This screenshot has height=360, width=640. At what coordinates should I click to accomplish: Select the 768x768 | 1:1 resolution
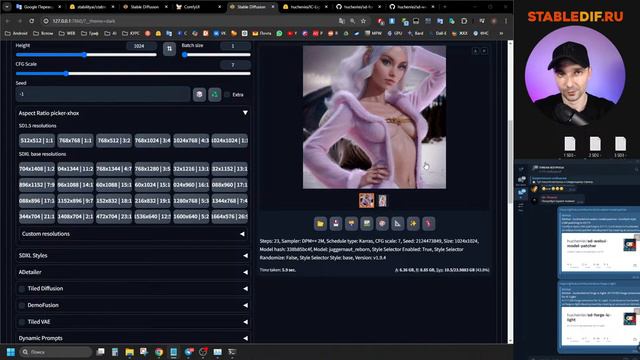[76, 140]
